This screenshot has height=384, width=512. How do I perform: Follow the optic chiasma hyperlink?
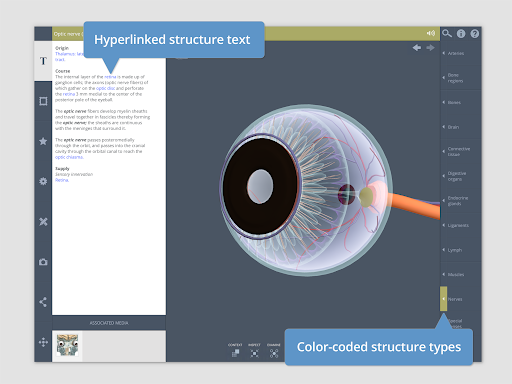(69, 157)
